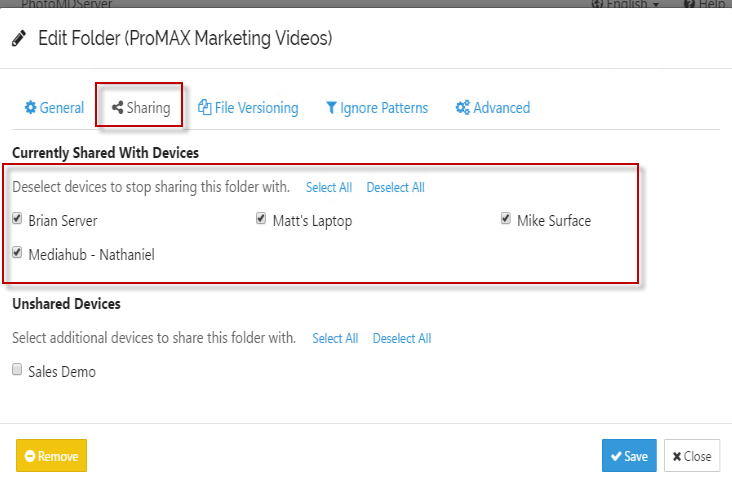Image resolution: width=732 pixels, height=482 pixels.
Task: Click the Matt's Laptop label
Action: click(x=312, y=221)
